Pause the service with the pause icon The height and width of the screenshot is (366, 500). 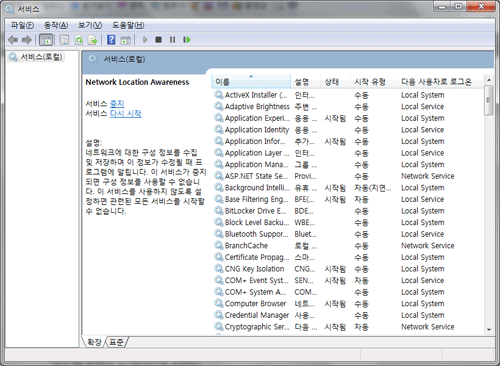pos(172,40)
